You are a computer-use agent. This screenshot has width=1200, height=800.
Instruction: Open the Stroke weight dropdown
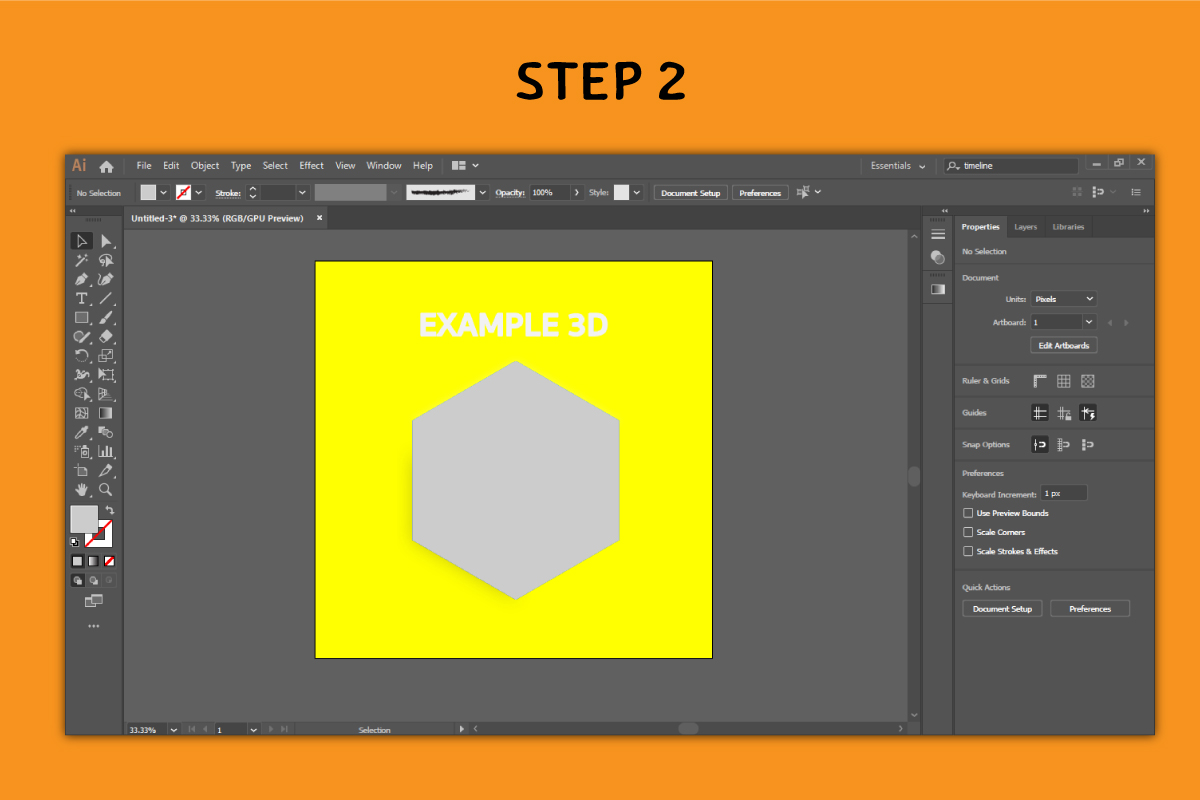coord(303,192)
